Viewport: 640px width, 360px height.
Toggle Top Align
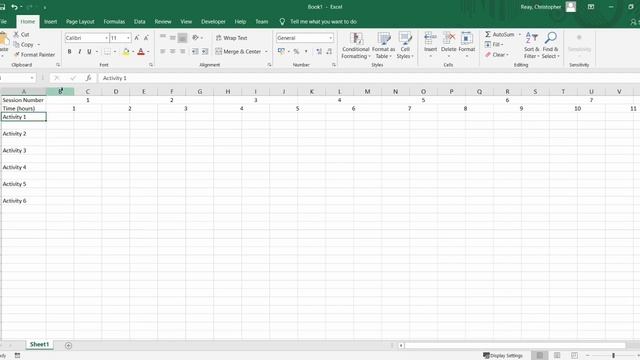point(163,38)
